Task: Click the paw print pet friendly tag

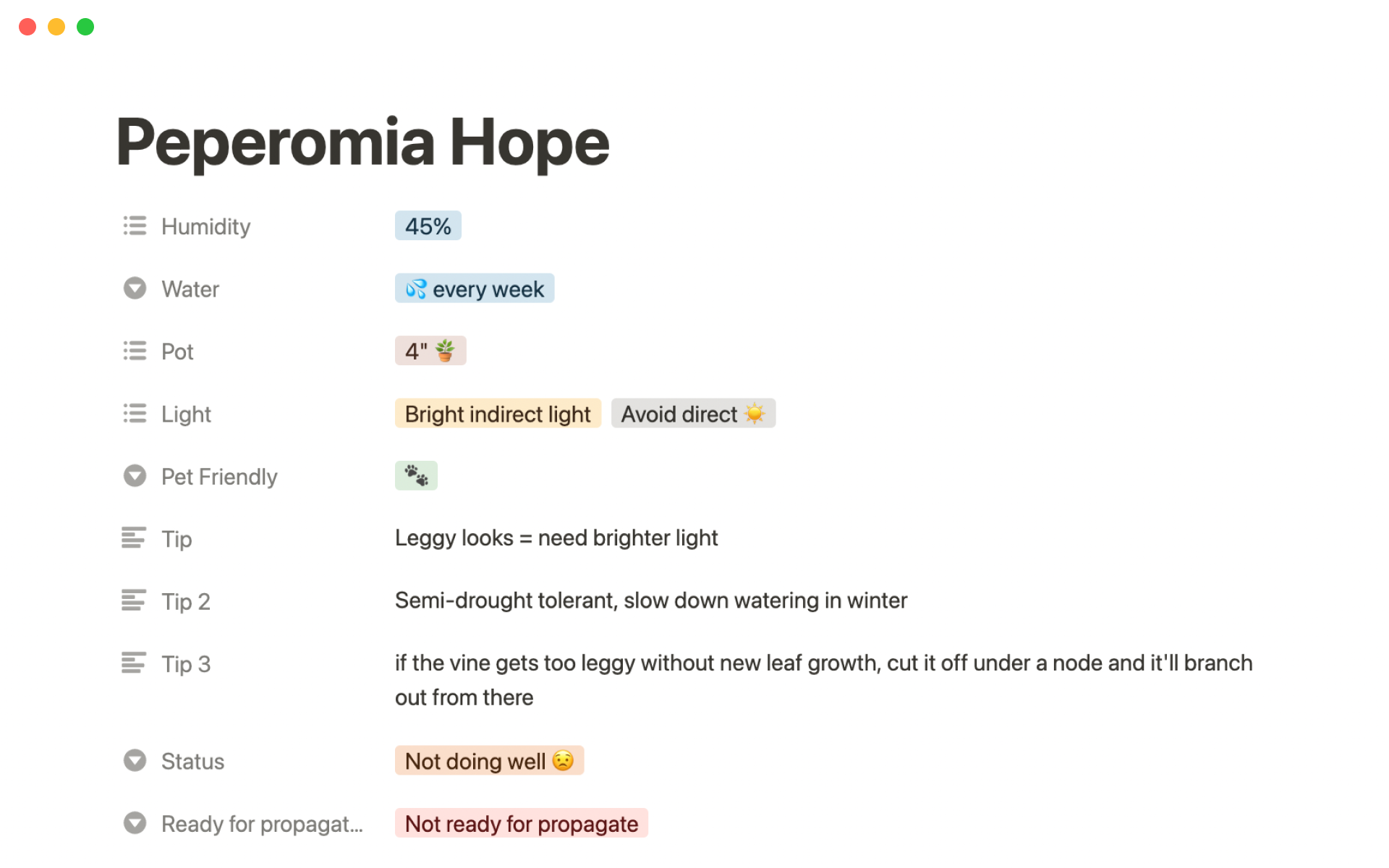Action: point(416,476)
